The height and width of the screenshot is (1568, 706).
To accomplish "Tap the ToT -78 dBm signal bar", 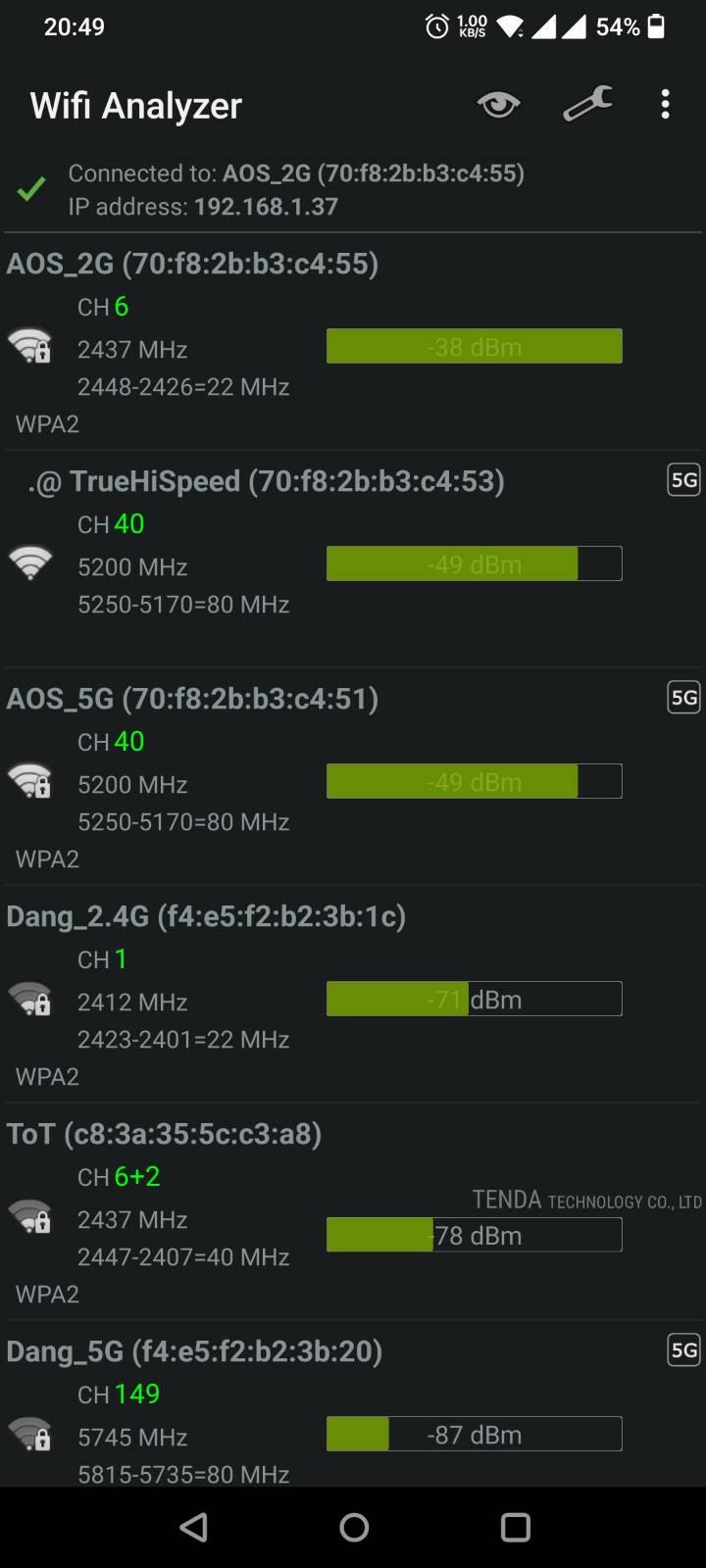I will click(x=474, y=1235).
